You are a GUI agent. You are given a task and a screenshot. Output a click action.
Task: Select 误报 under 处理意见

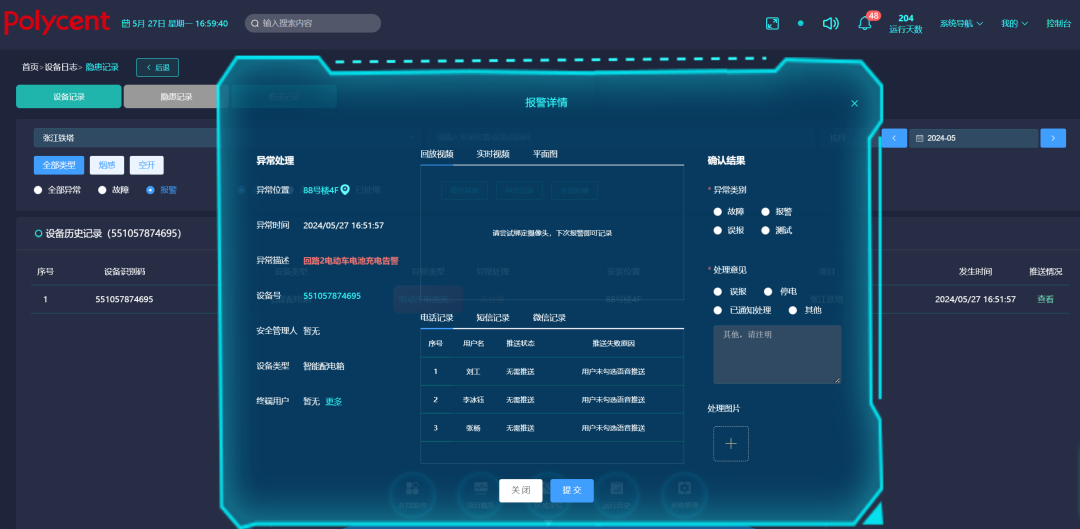[x=718, y=291]
